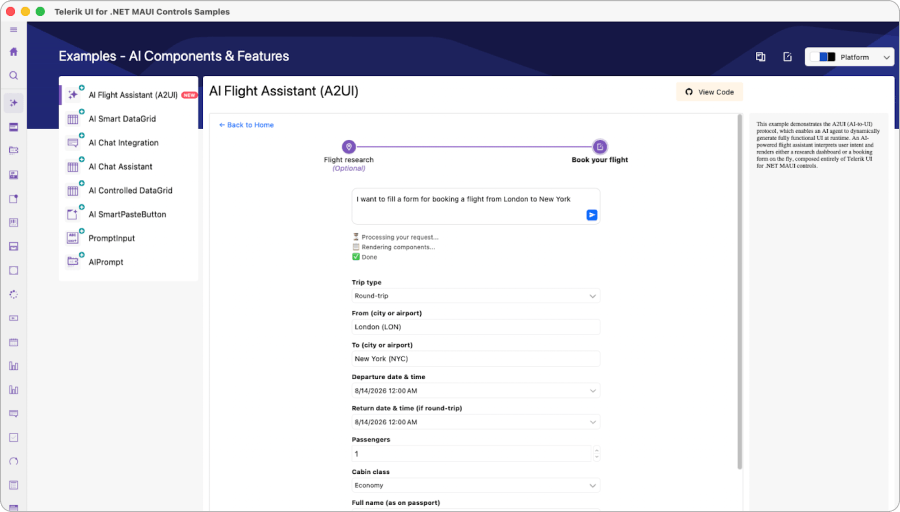Screen dimensions: 900x512
Task: Open the search icon in the sidebar
Action: [x=14, y=76]
